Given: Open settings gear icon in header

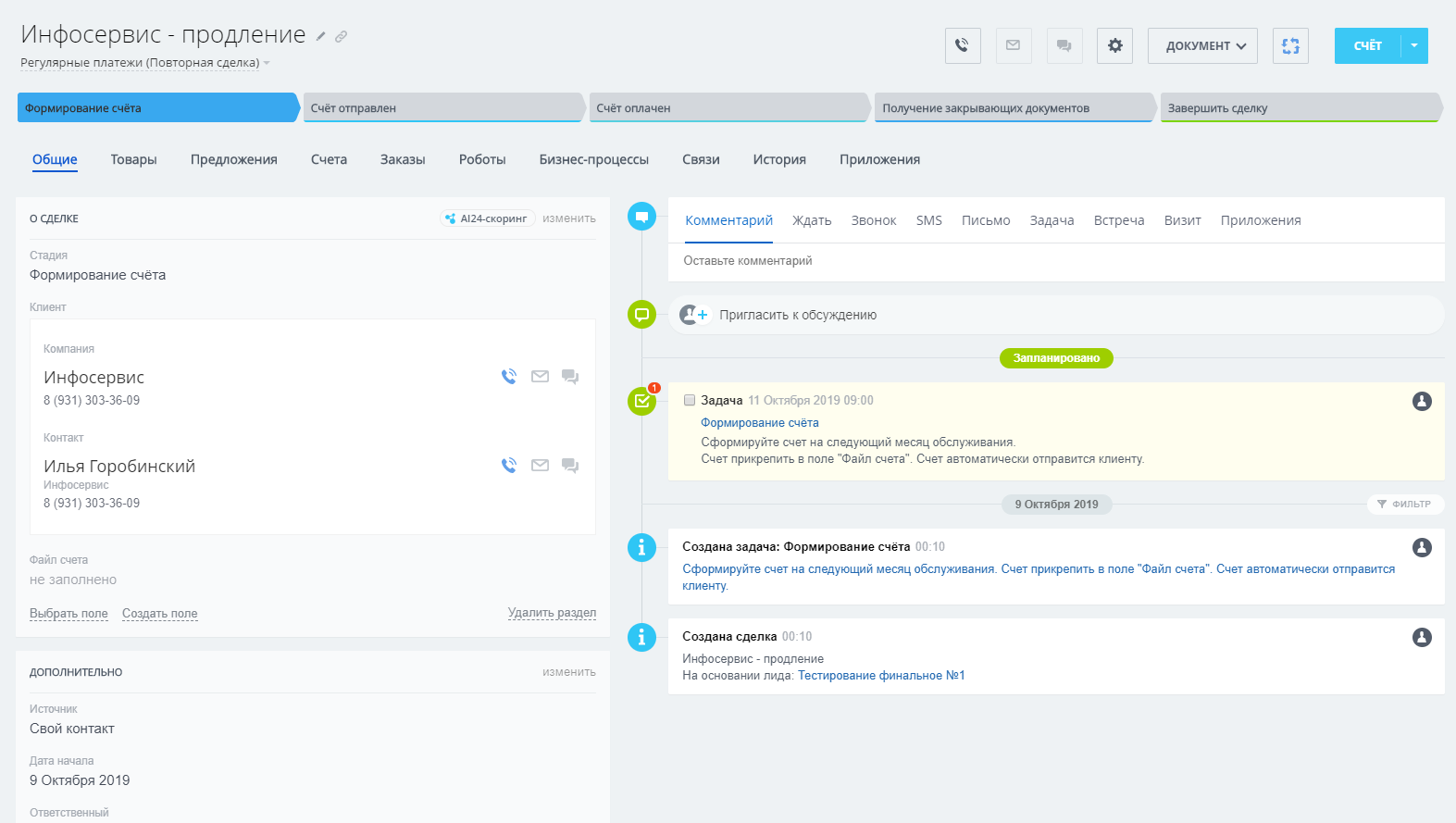Looking at the screenshot, I should [1114, 45].
